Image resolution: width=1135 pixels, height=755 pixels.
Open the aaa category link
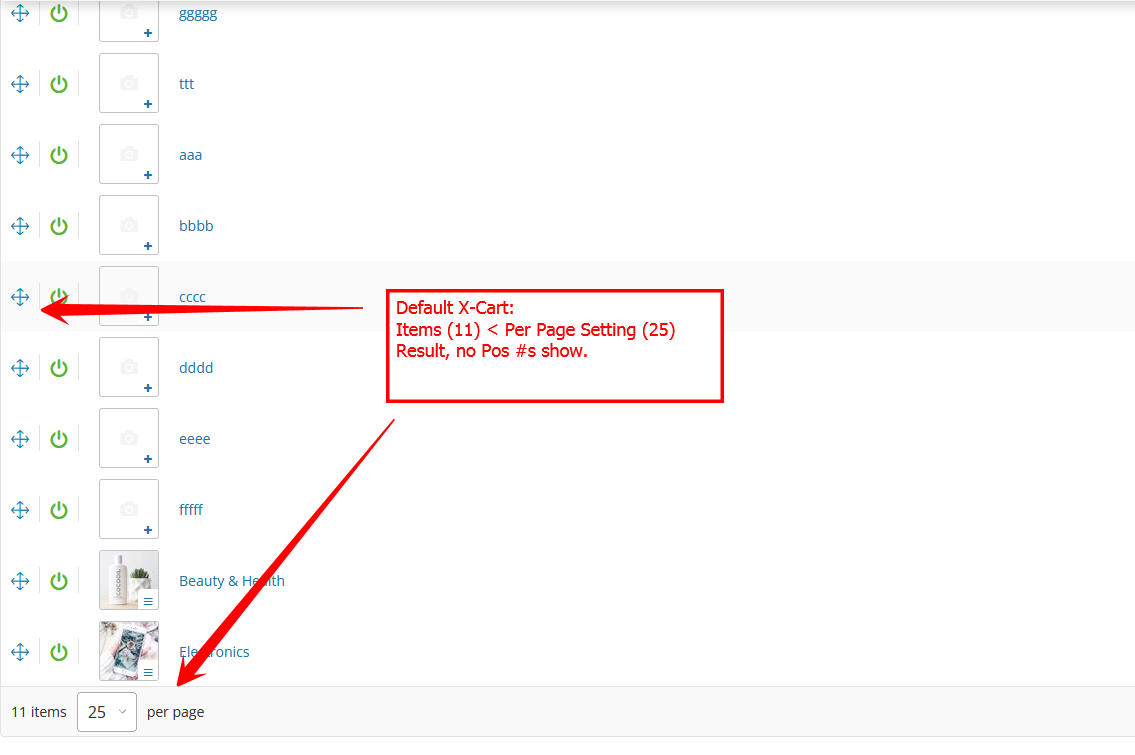(190, 155)
